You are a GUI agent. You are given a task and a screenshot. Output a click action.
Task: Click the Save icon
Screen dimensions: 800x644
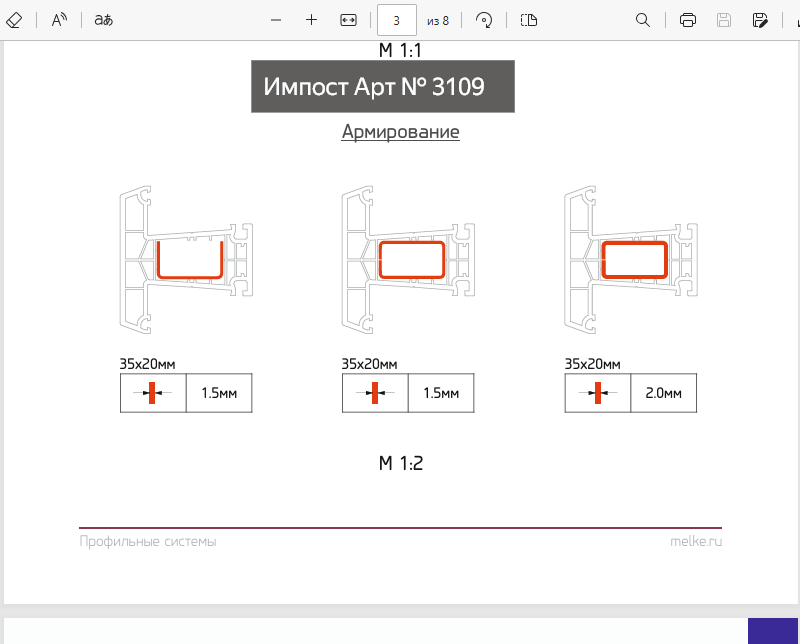[724, 20]
